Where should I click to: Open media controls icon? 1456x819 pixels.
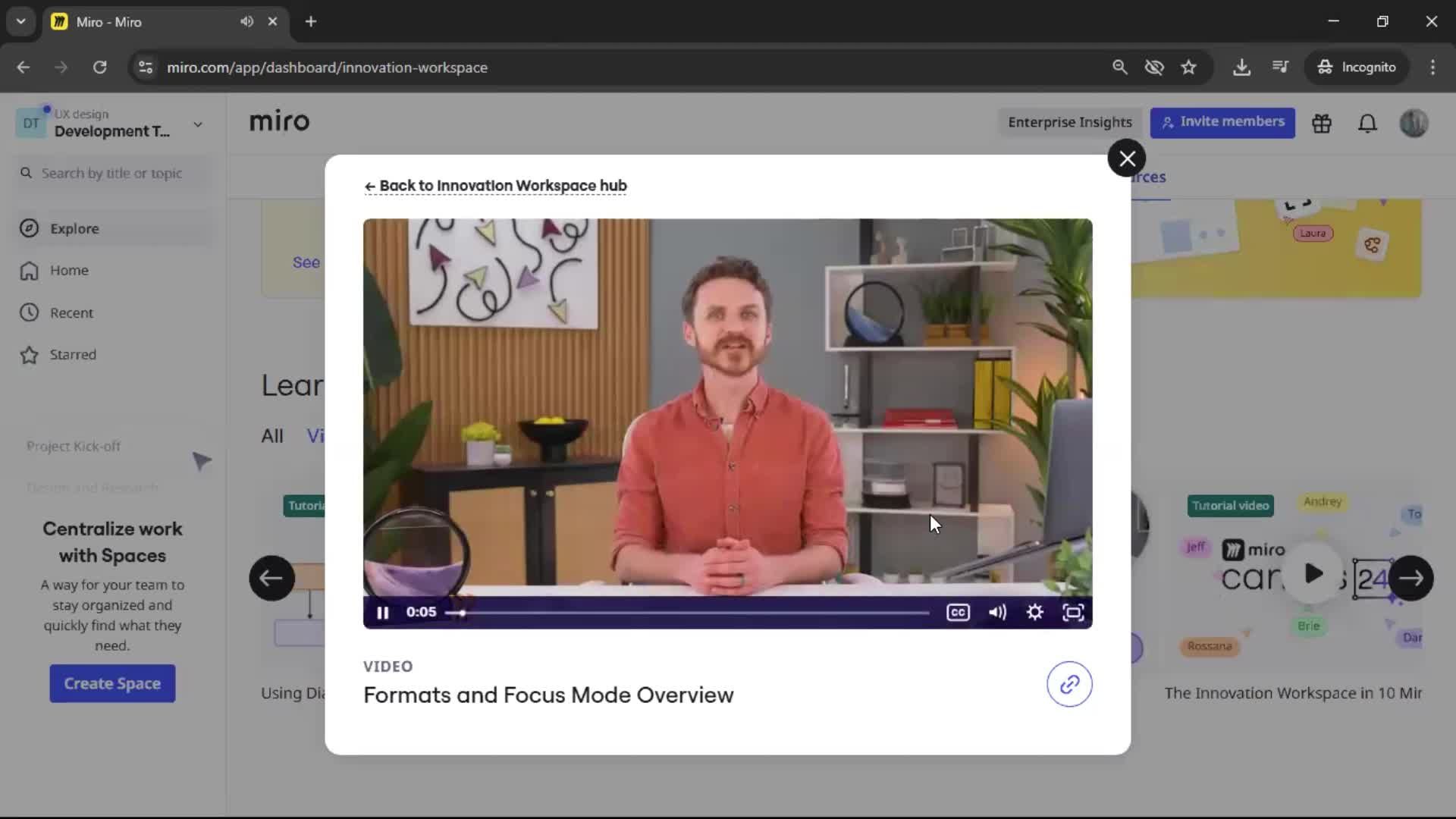[x=1280, y=67]
